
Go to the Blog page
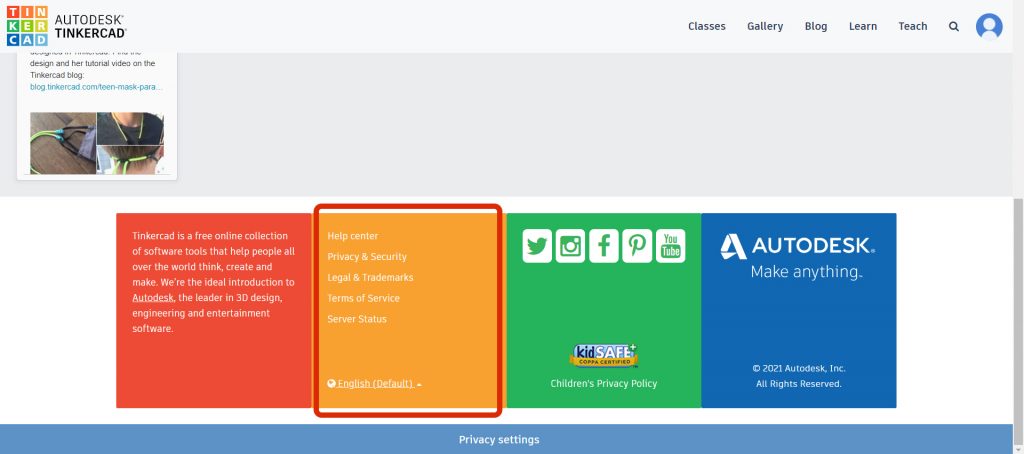coord(816,27)
